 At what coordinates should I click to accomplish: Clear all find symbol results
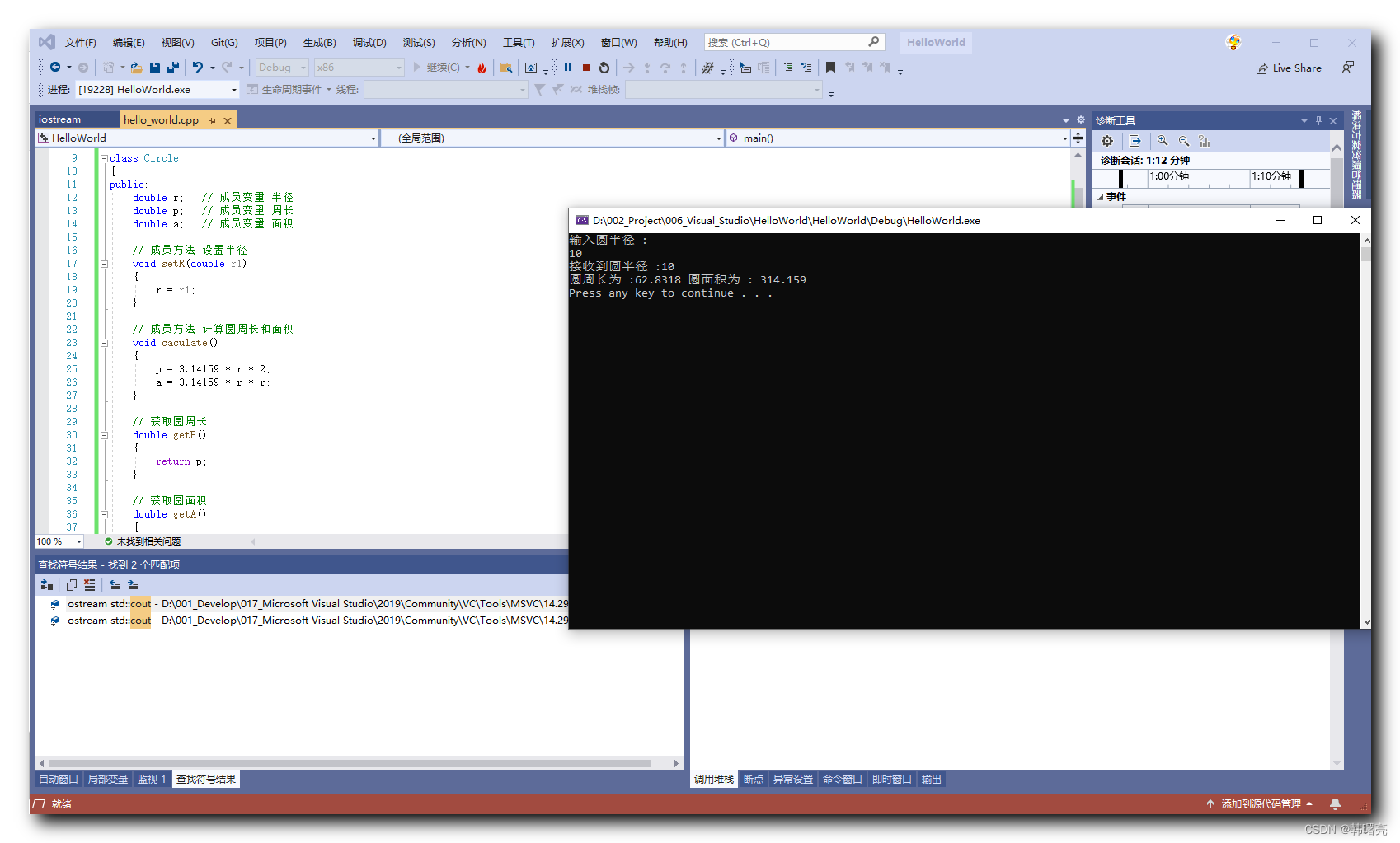pyautogui.click(x=90, y=585)
